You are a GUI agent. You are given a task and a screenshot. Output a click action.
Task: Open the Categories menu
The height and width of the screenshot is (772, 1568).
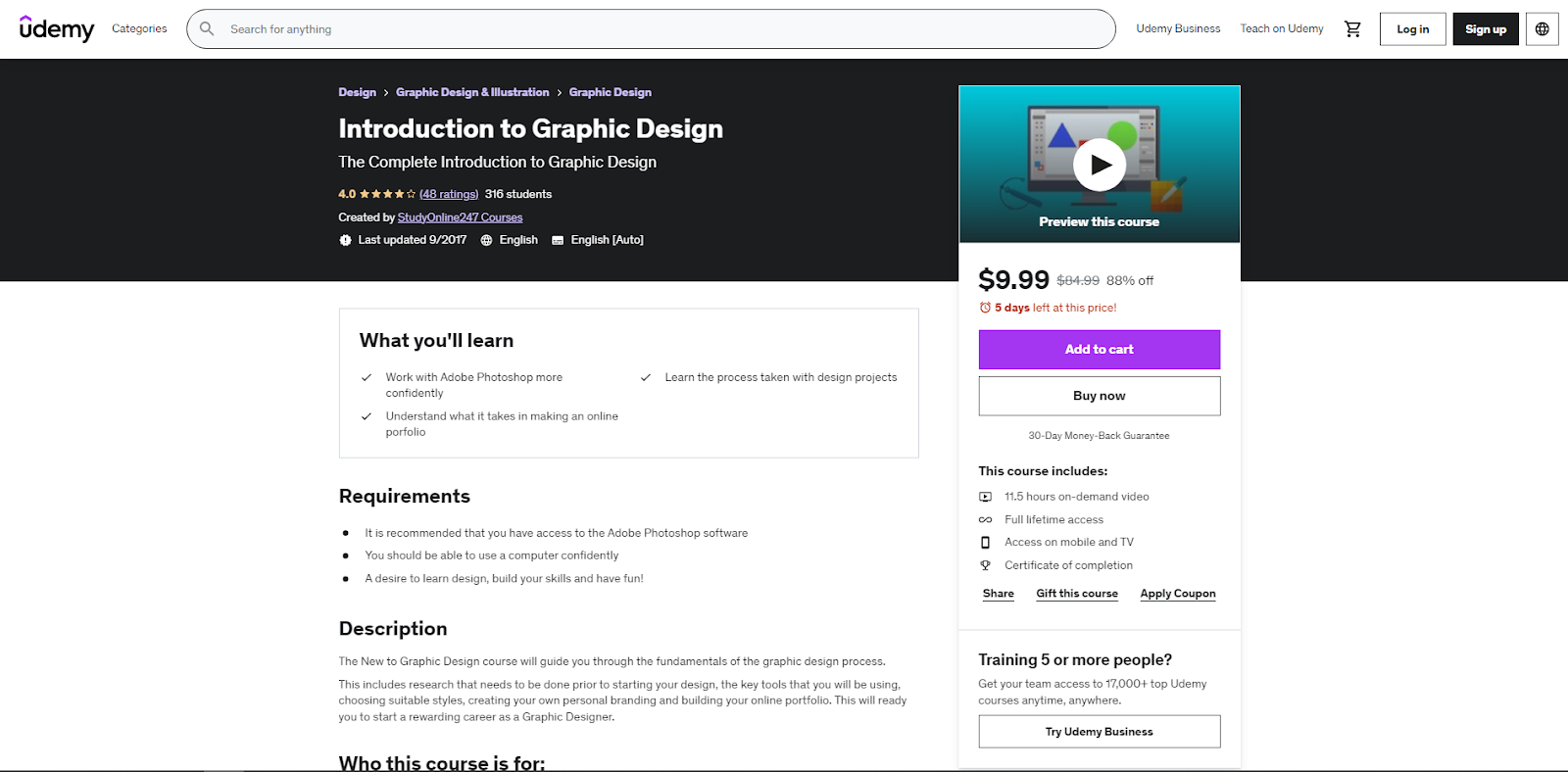click(139, 29)
